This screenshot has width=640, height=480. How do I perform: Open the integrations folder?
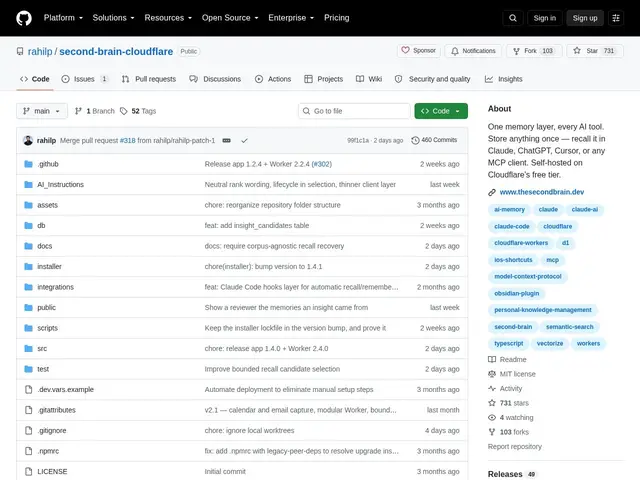point(56,287)
